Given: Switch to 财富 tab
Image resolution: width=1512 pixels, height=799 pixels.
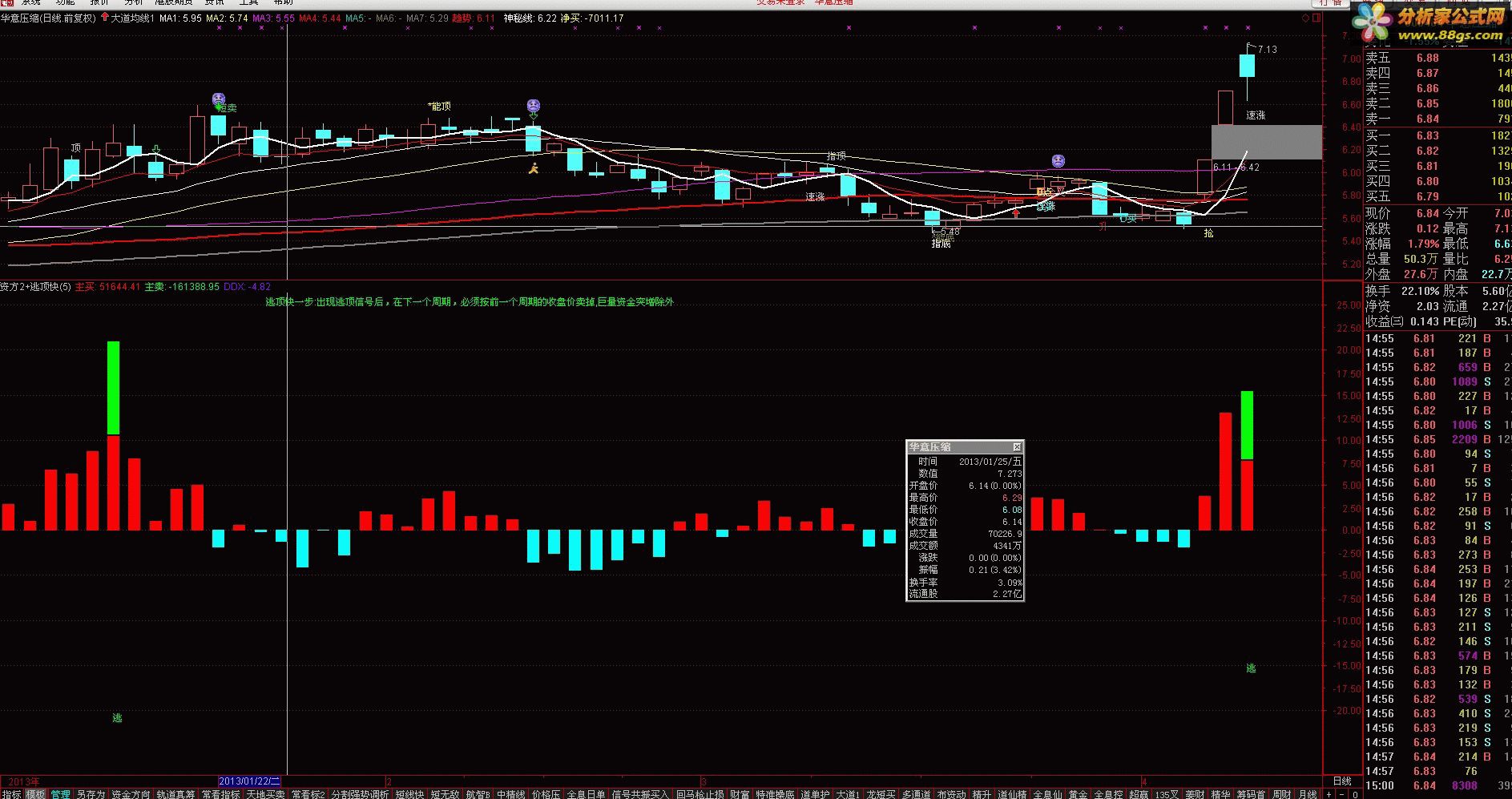Looking at the screenshot, I should click(x=740, y=794).
